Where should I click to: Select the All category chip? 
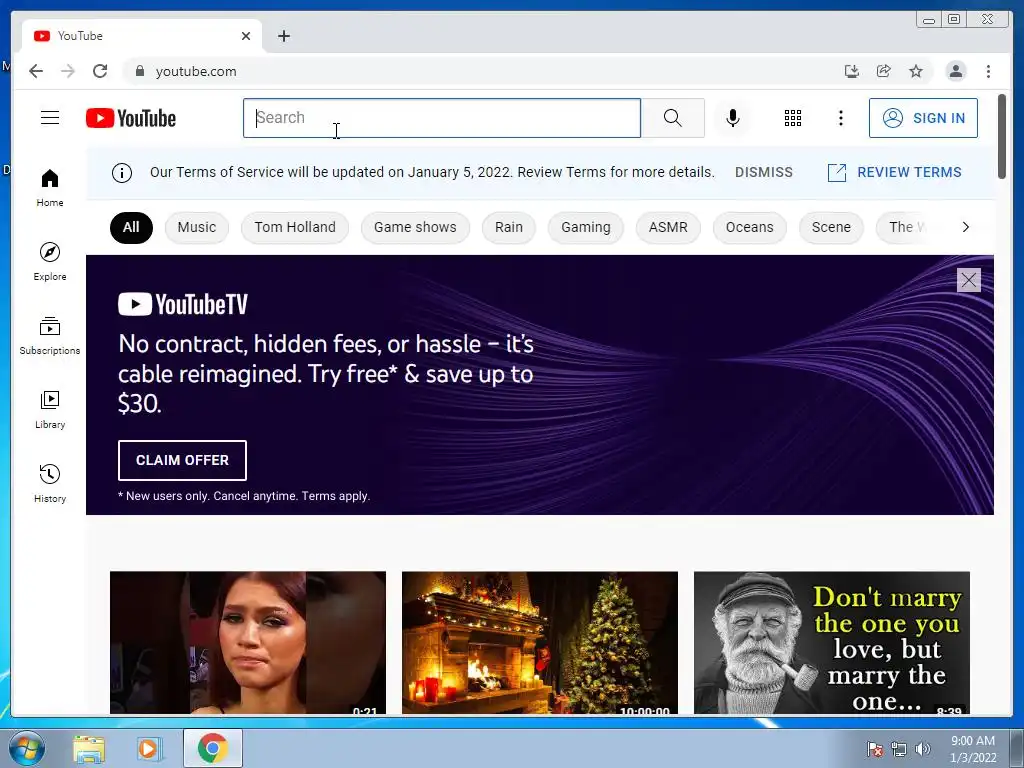[131, 227]
